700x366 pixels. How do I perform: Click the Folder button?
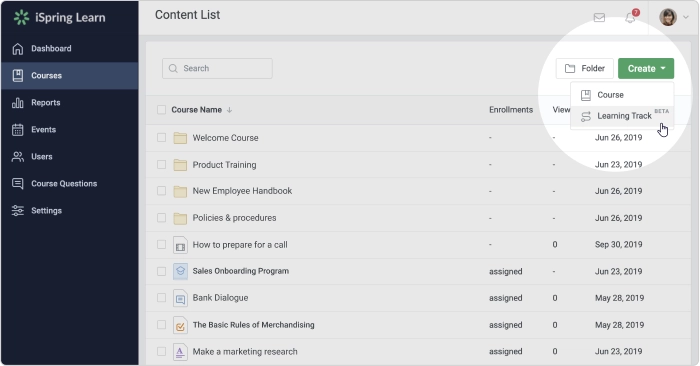[x=584, y=68]
